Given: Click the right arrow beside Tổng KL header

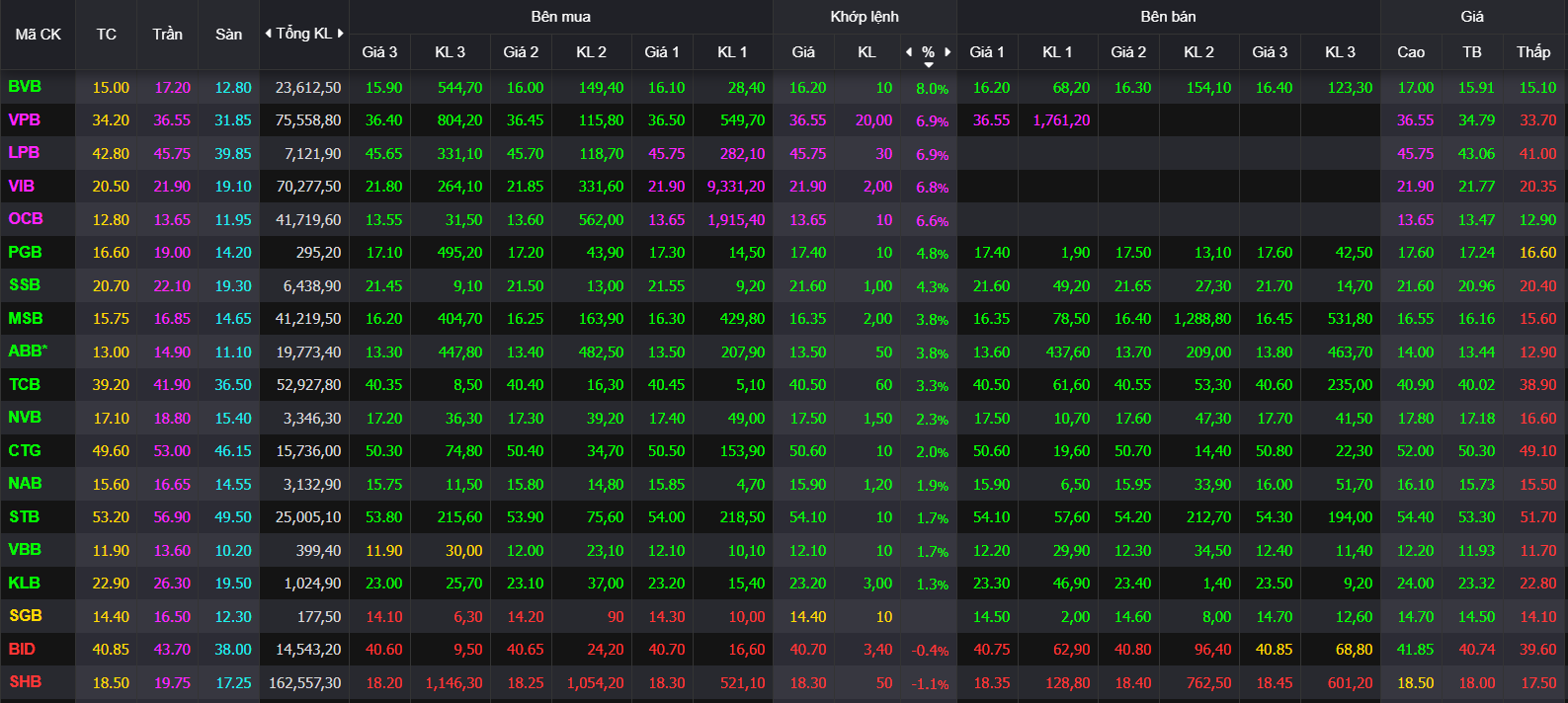Looking at the screenshot, I should point(341,34).
